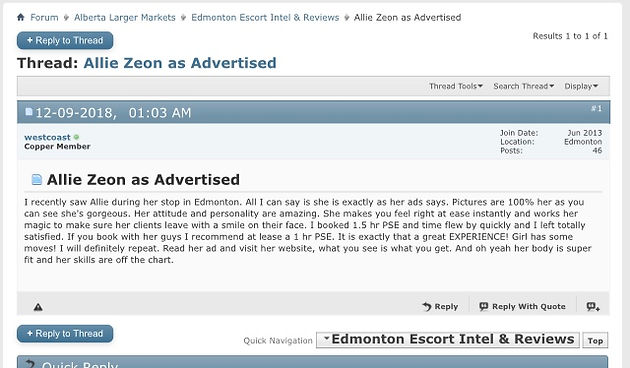
Task: Open westcoast user profile link
Action: [47, 137]
